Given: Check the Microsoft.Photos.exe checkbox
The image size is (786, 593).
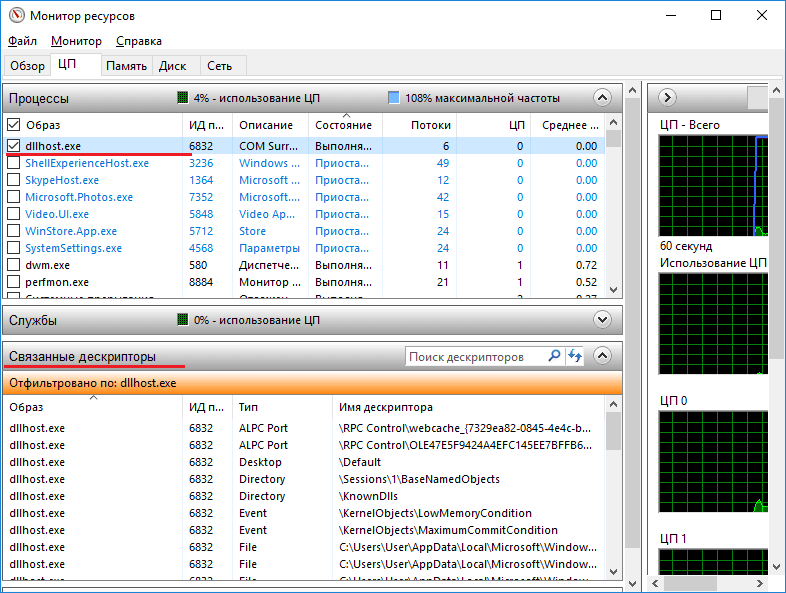Looking at the screenshot, I should [14, 197].
